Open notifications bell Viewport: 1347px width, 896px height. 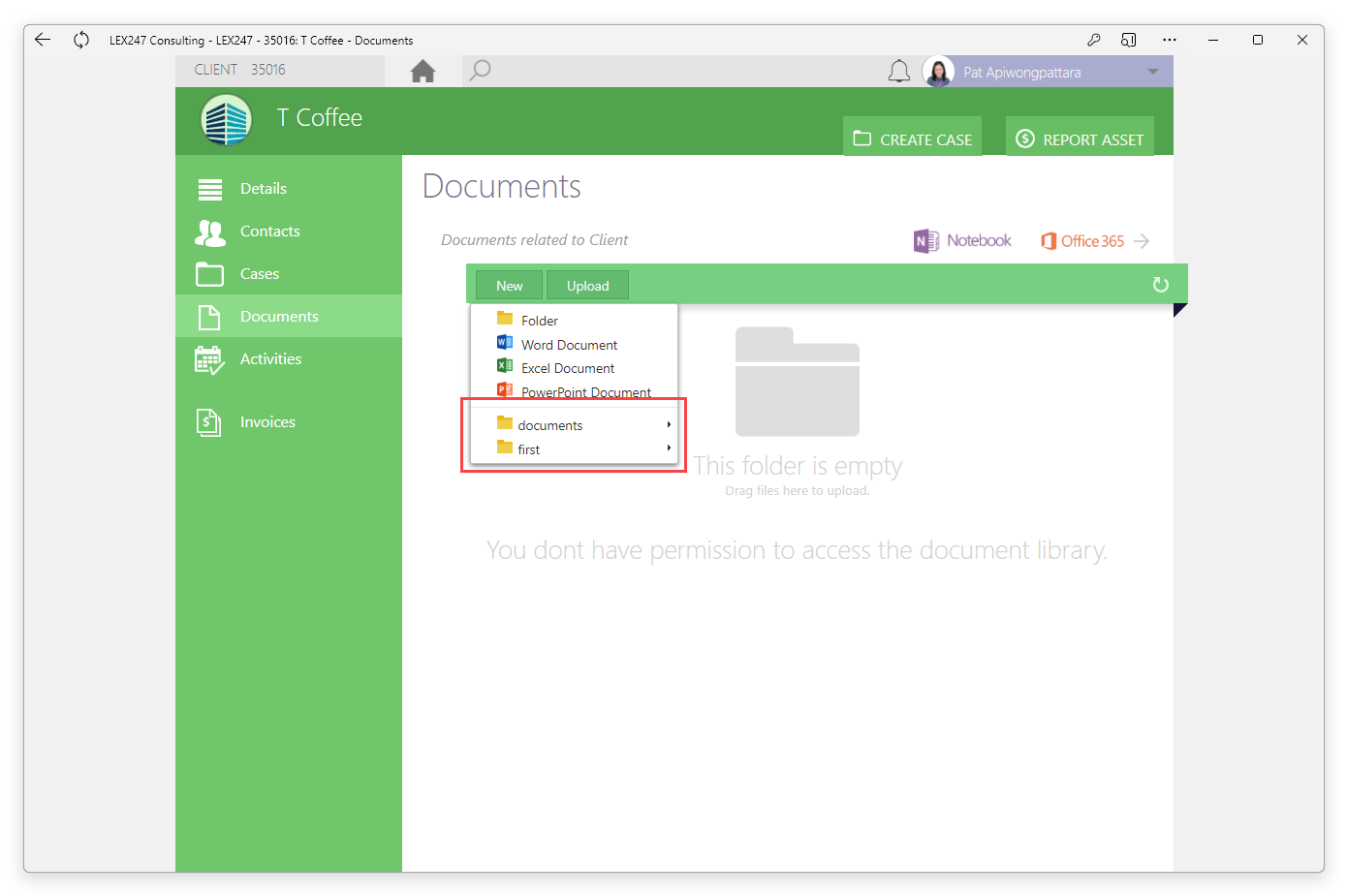tap(899, 71)
